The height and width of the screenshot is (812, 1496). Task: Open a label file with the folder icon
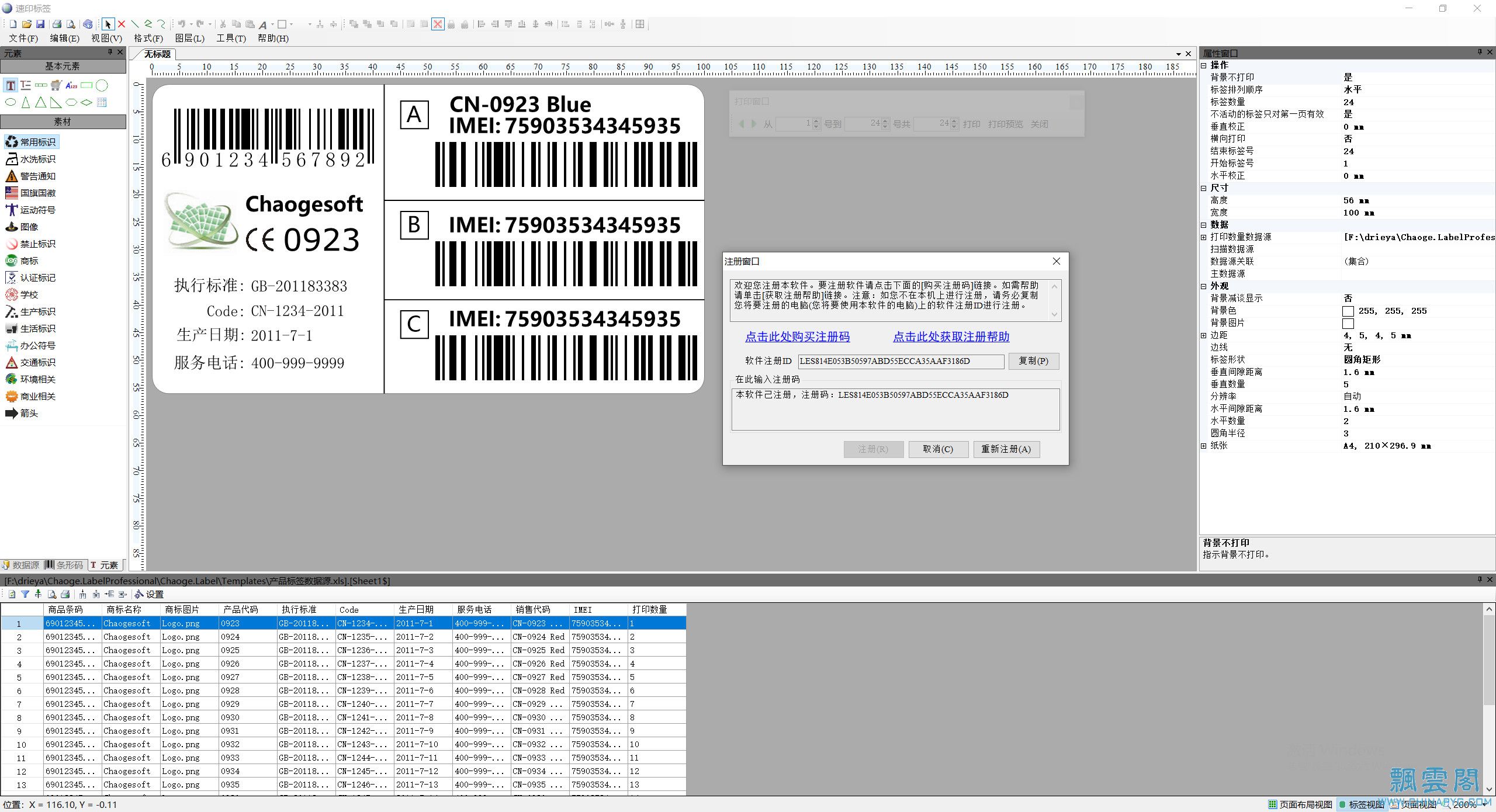pos(26,24)
